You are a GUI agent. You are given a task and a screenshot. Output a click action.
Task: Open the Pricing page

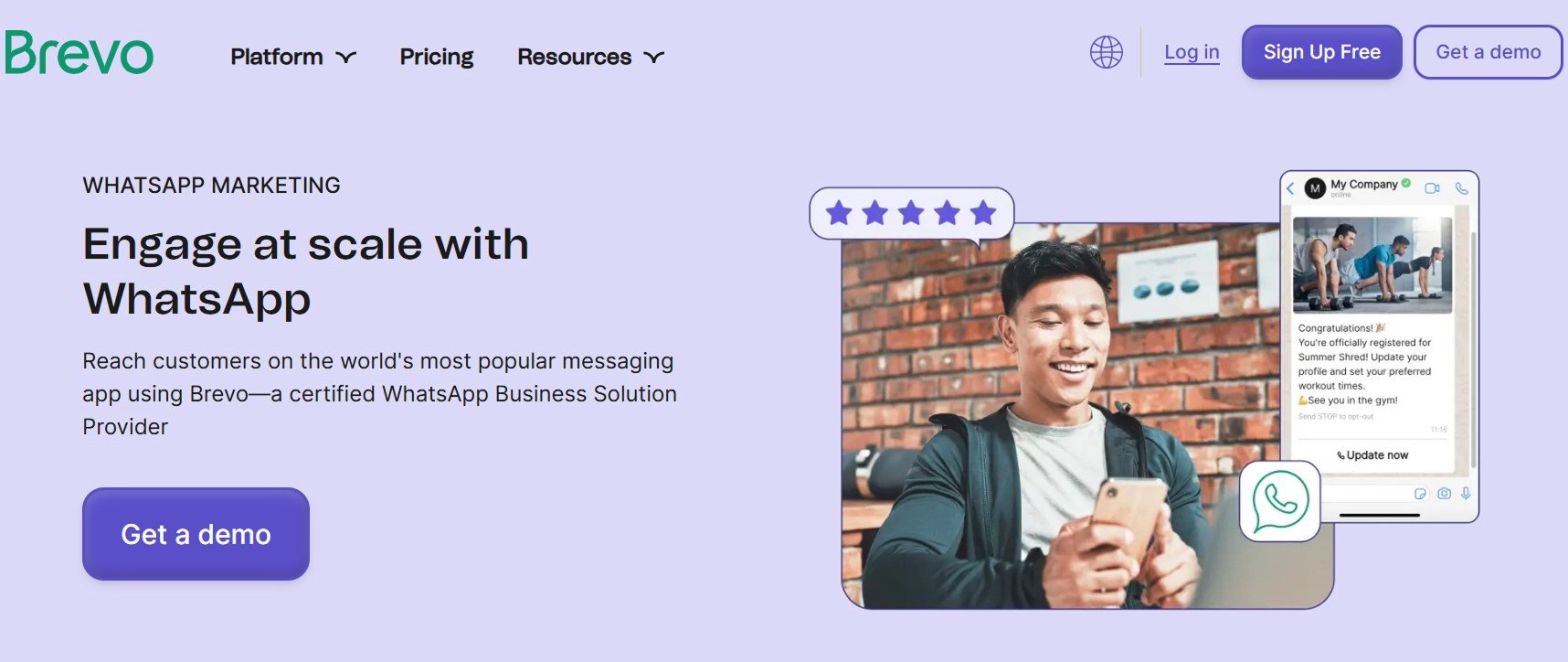[x=437, y=57]
